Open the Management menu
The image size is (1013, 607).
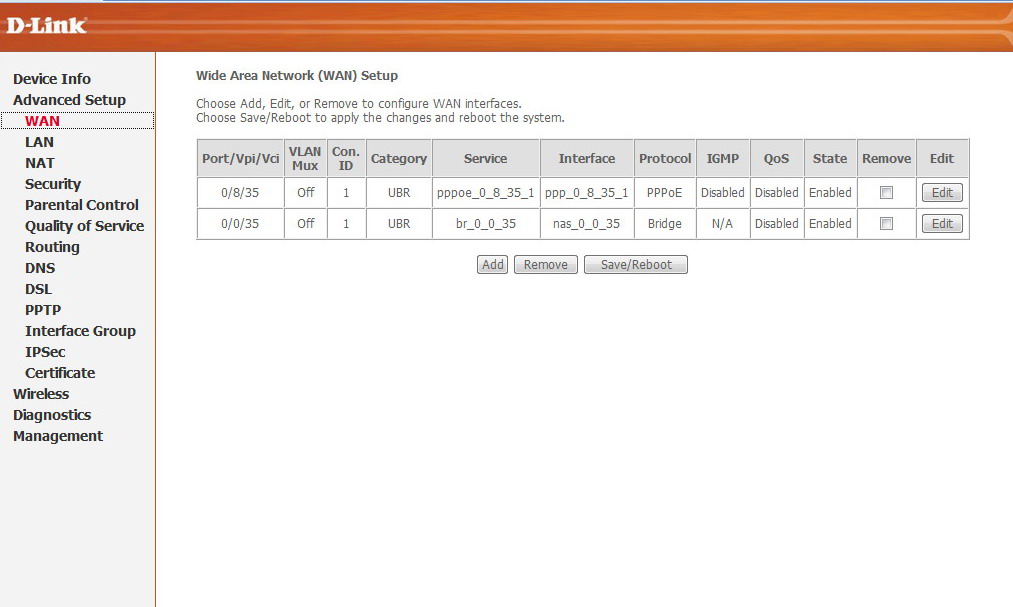click(x=58, y=436)
